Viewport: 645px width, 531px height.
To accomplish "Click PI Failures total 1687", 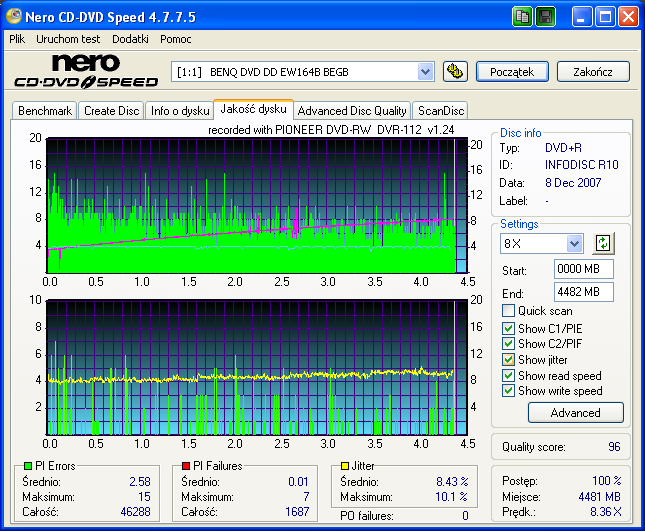I will pyautogui.click(x=297, y=512).
